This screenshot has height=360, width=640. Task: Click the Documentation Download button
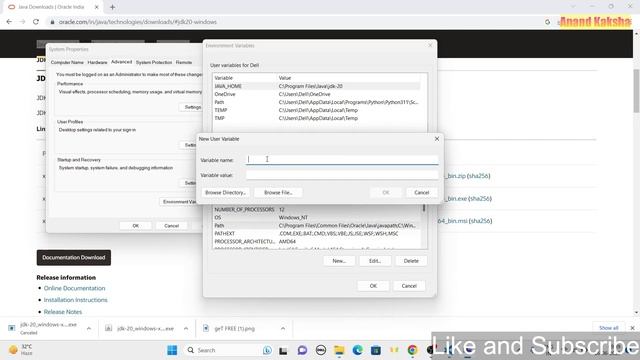coord(73,258)
